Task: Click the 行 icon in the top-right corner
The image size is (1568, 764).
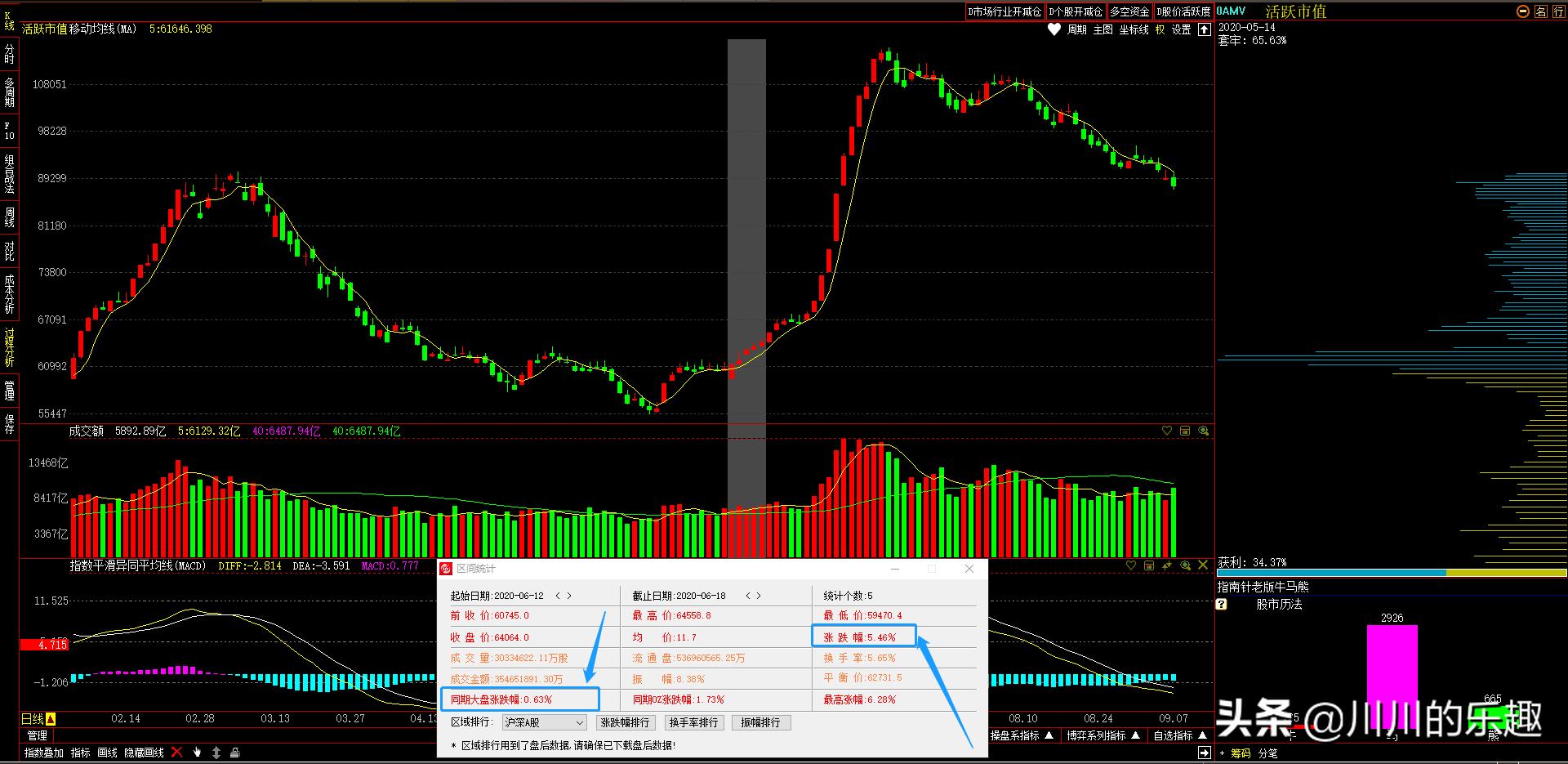Action: 1558,11
